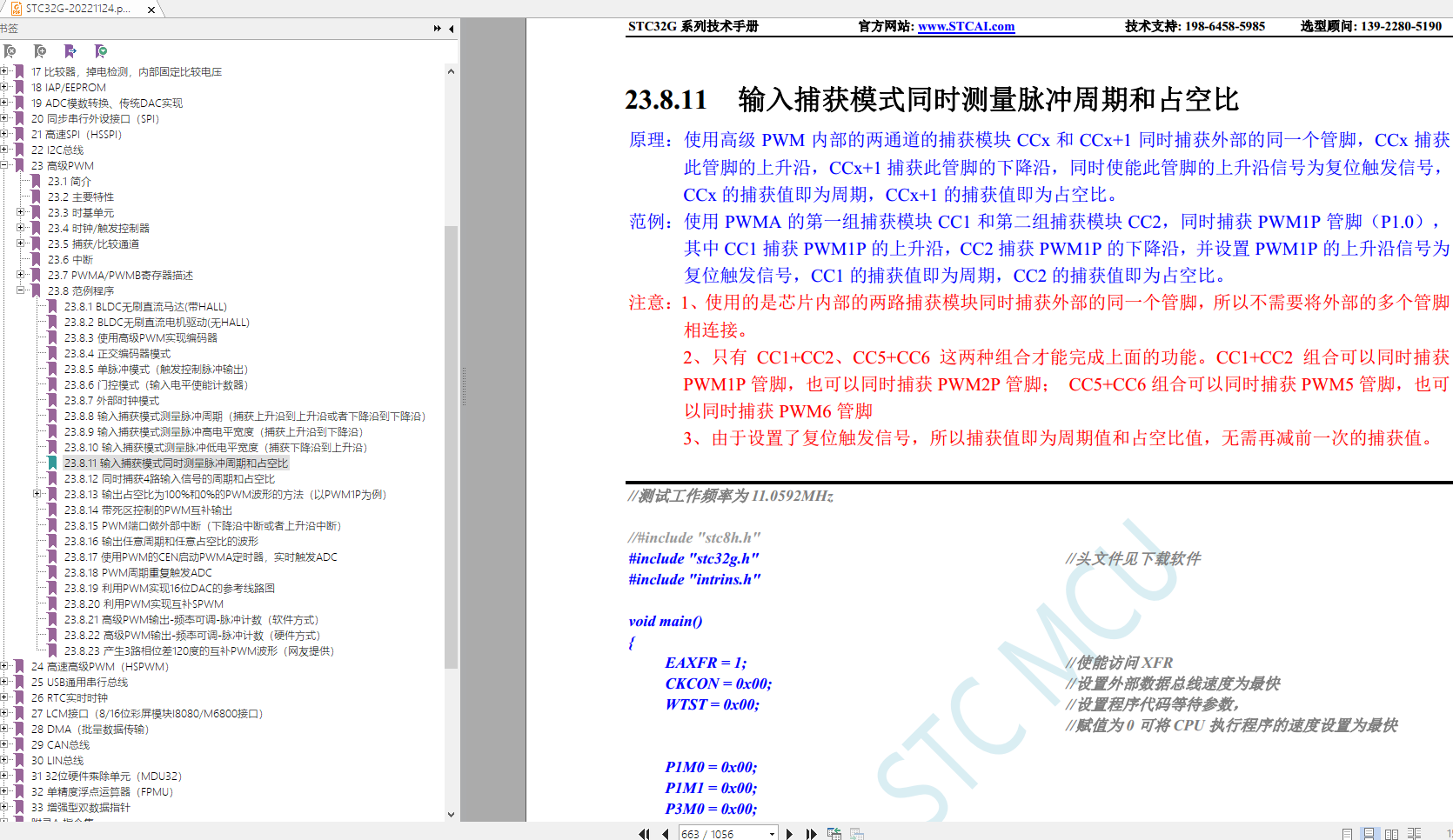The height and width of the screenshot is (840, 1453).
Task: Click bookmark icon of 23.8.1 BLDC entry
Action: pyautogui.click(x=52, y=307)
